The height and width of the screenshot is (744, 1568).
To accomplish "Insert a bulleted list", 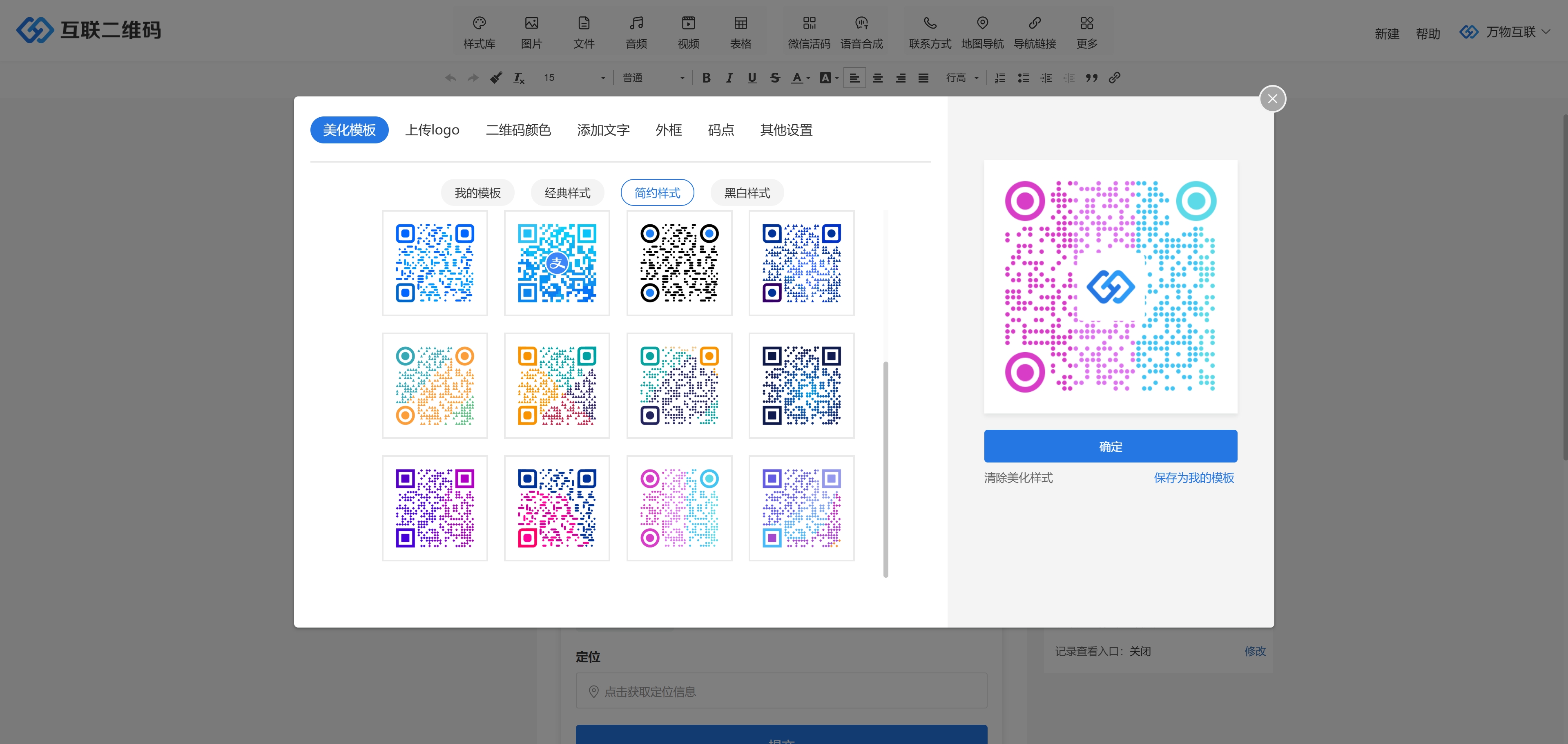I will (1023, 78).
